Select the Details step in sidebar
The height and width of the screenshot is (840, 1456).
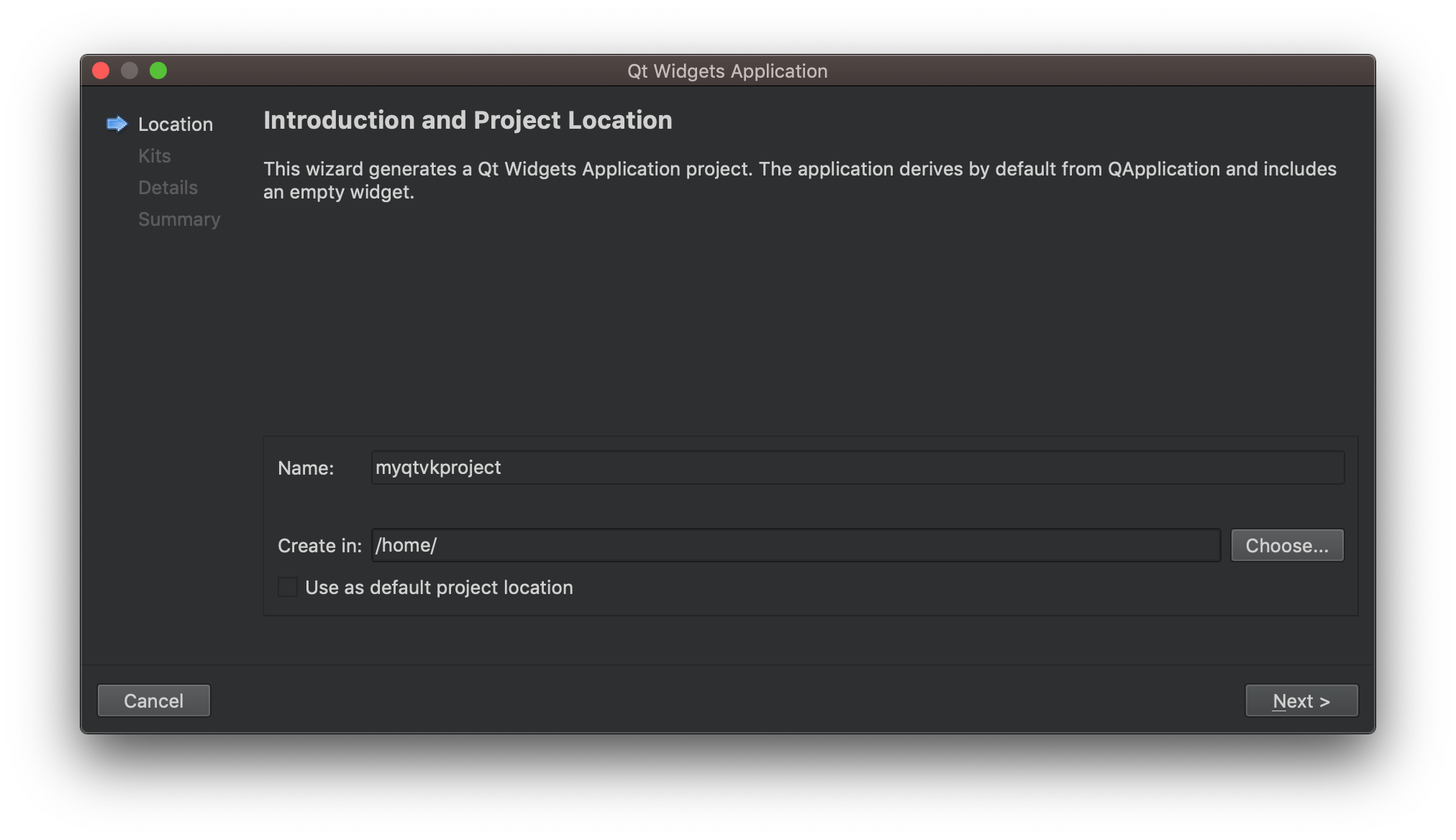coord(168,187)
